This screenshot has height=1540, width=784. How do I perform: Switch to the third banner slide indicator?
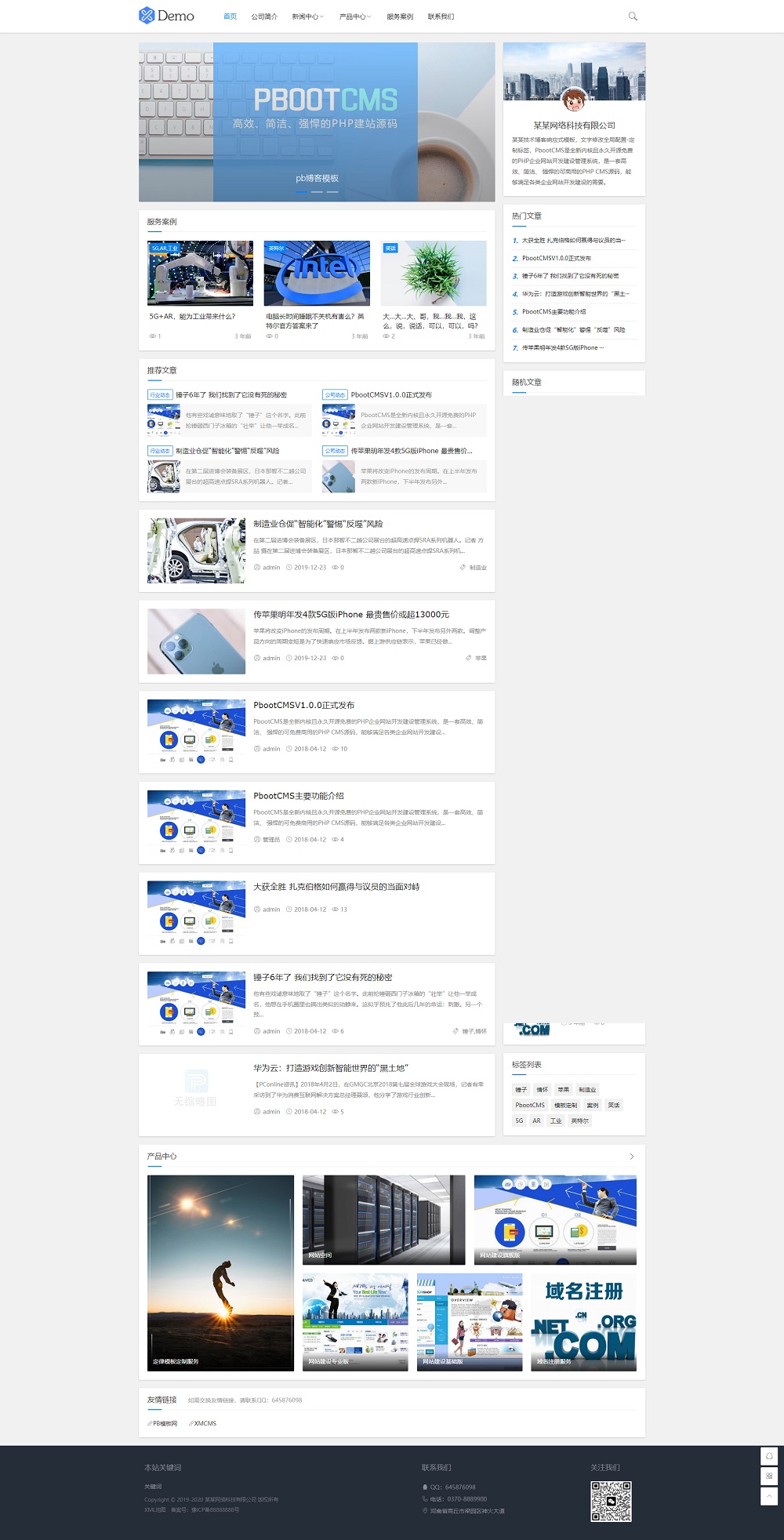click(332, 191)
